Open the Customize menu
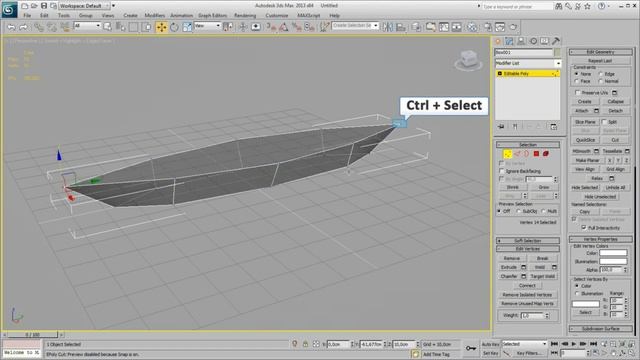The image size is (640, 360). 277,16
